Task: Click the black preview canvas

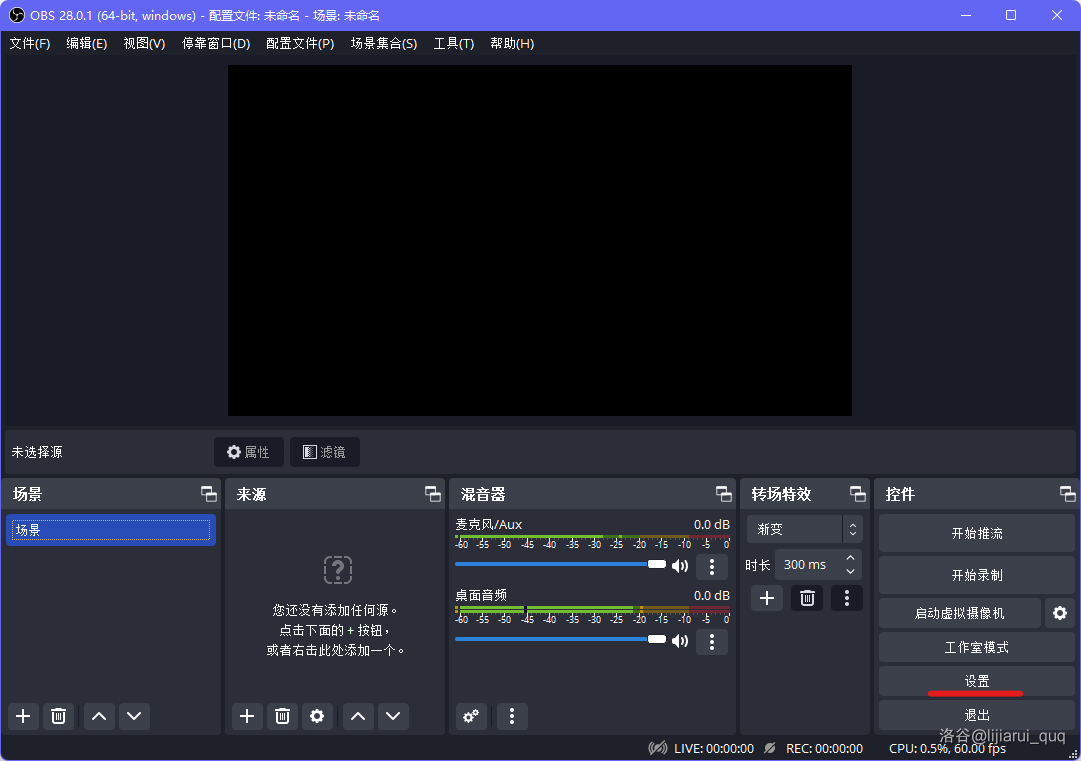Action: point(540,241)
